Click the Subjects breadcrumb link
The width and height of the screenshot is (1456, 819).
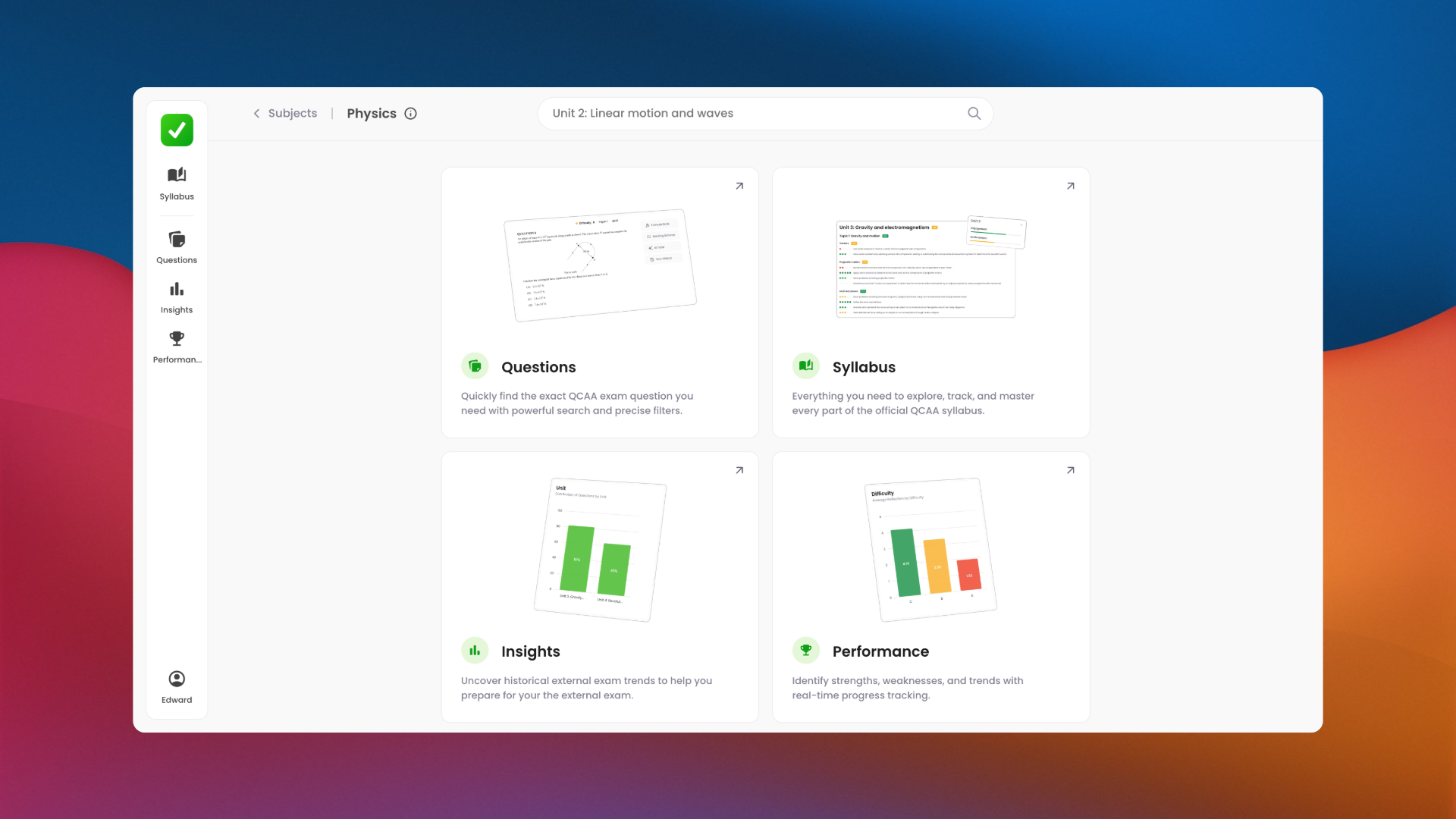(x=292, y=114)
